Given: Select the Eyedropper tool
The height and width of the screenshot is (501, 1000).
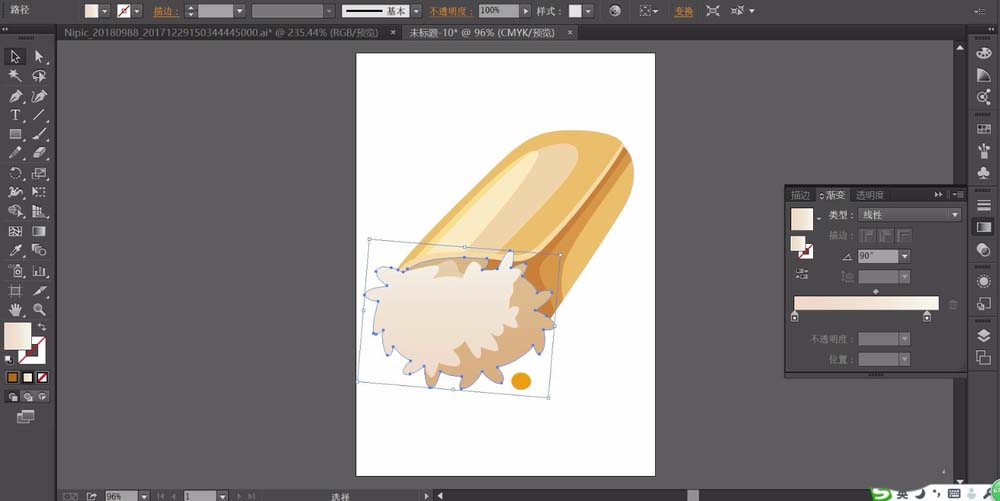Looking at the screenshot, I should [15, 250].
